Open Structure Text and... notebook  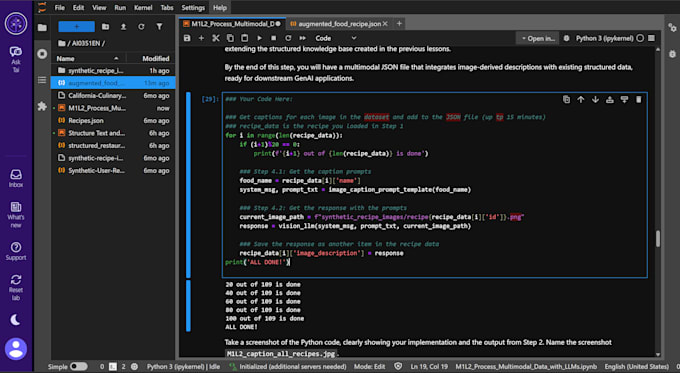[x=113, y=133]
